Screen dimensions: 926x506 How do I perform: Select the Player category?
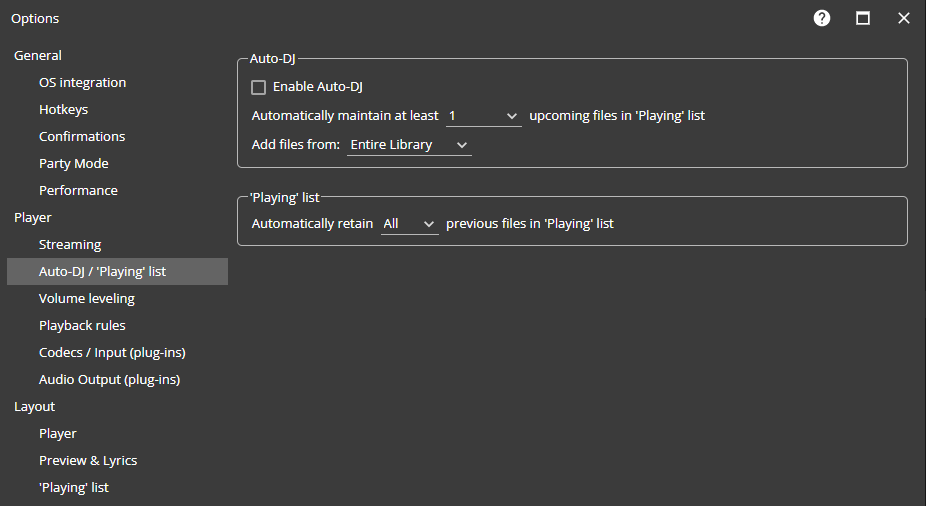(33, 218)
